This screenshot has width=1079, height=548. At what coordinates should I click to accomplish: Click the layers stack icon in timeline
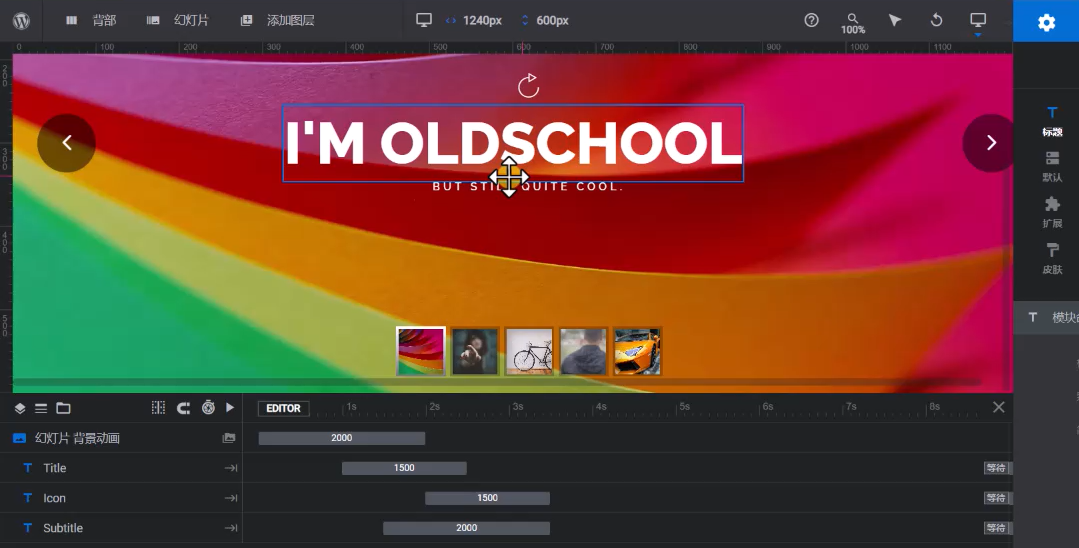tap(20, 408)
